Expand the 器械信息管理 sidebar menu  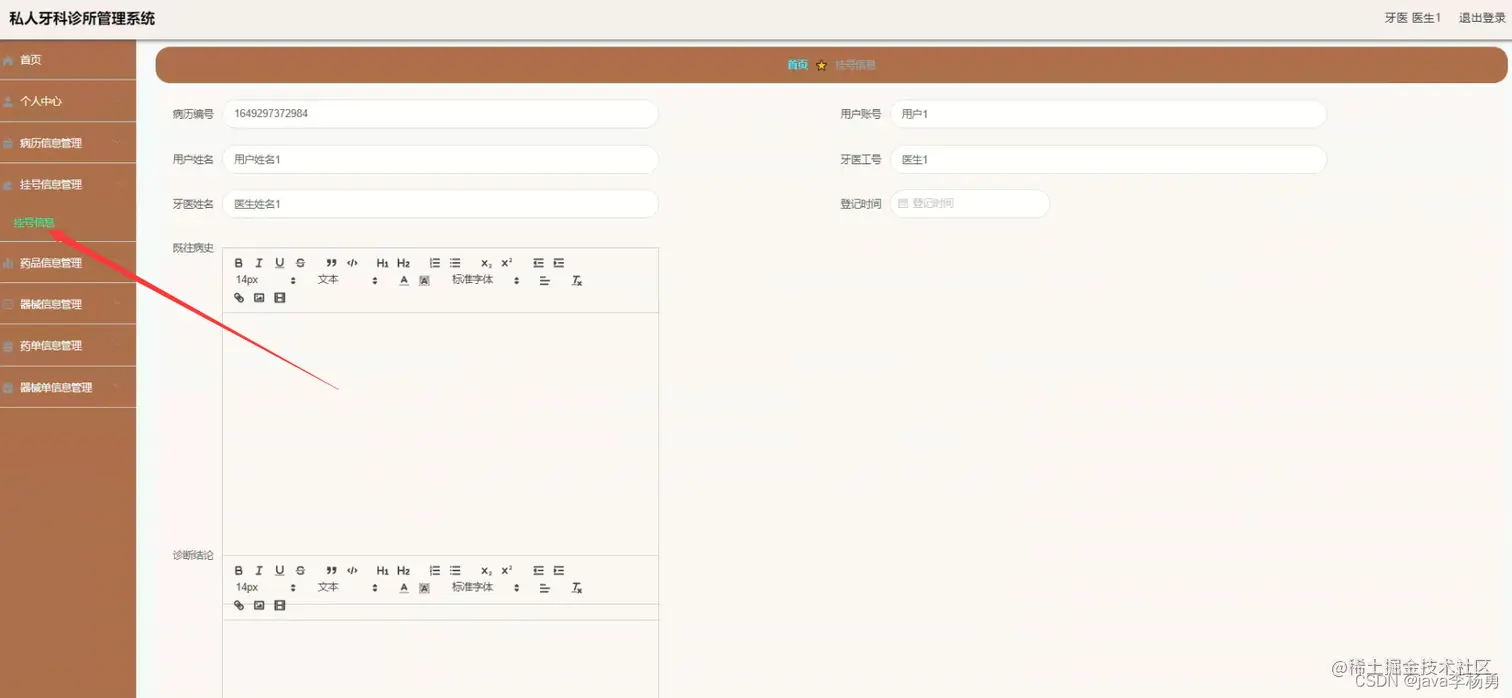(x=68, y=304)
